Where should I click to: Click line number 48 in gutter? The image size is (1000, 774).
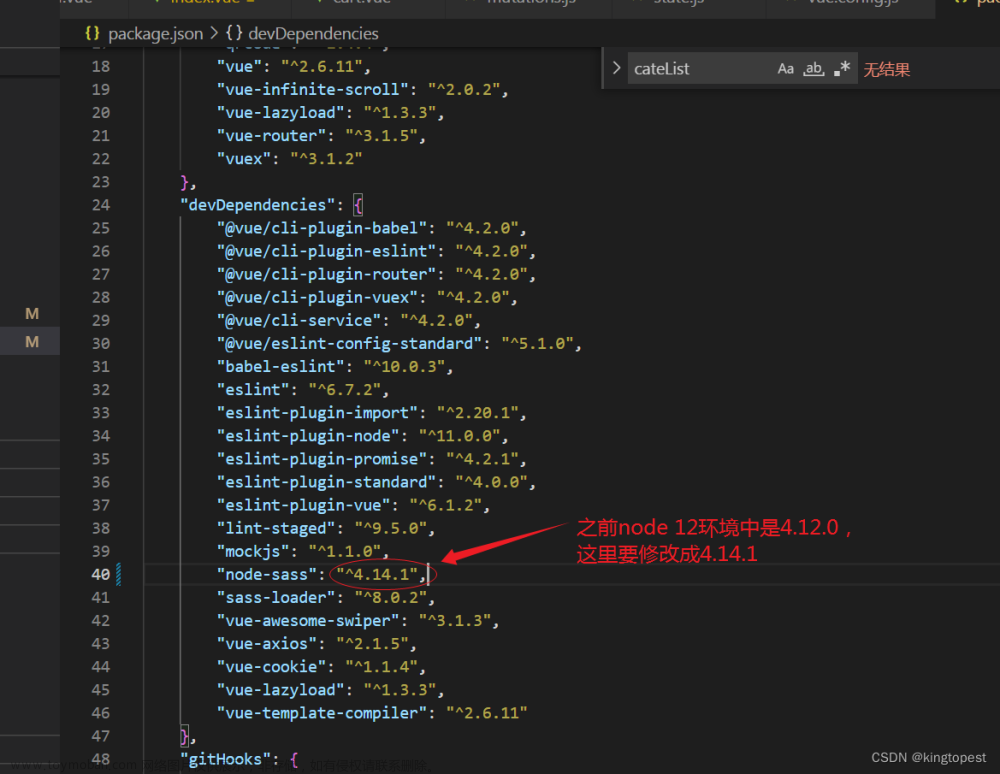(101, 759)
